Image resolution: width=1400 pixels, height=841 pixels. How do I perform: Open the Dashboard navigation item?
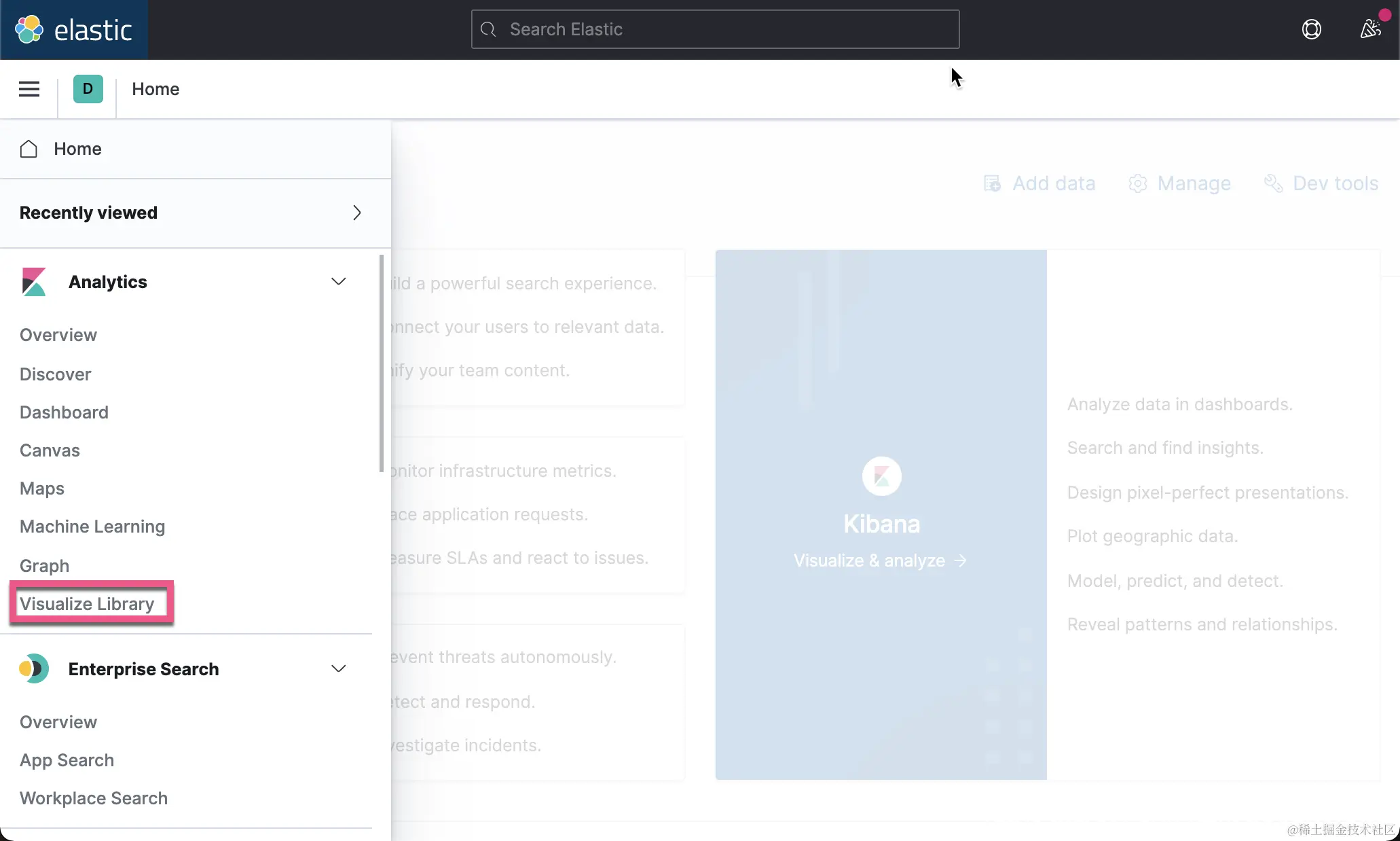tap(64, 412)
